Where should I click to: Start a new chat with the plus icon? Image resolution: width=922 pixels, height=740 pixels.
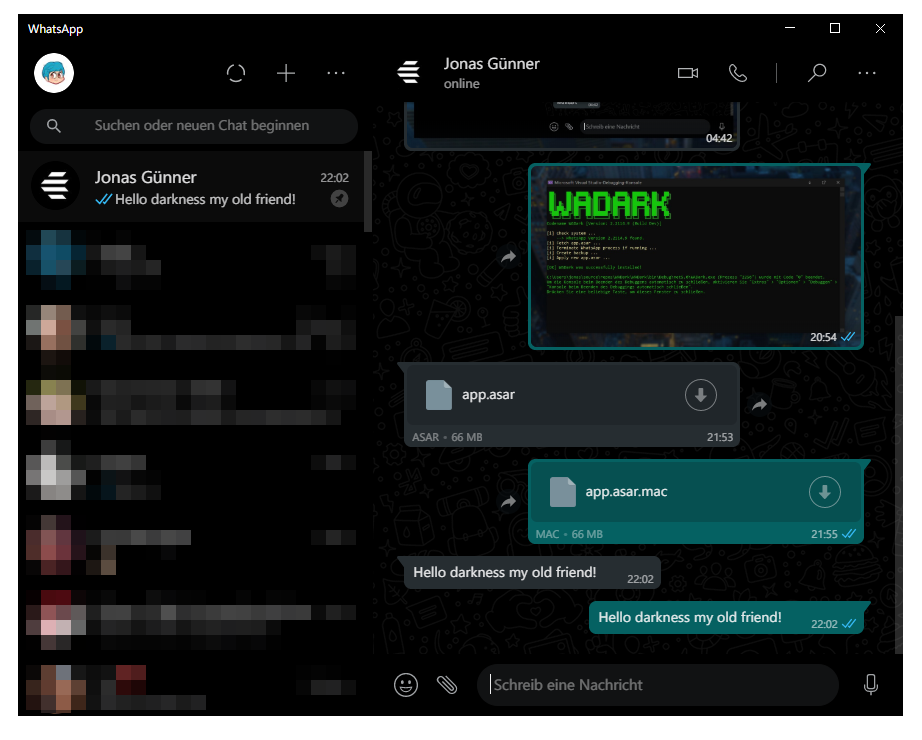[286, 73]
